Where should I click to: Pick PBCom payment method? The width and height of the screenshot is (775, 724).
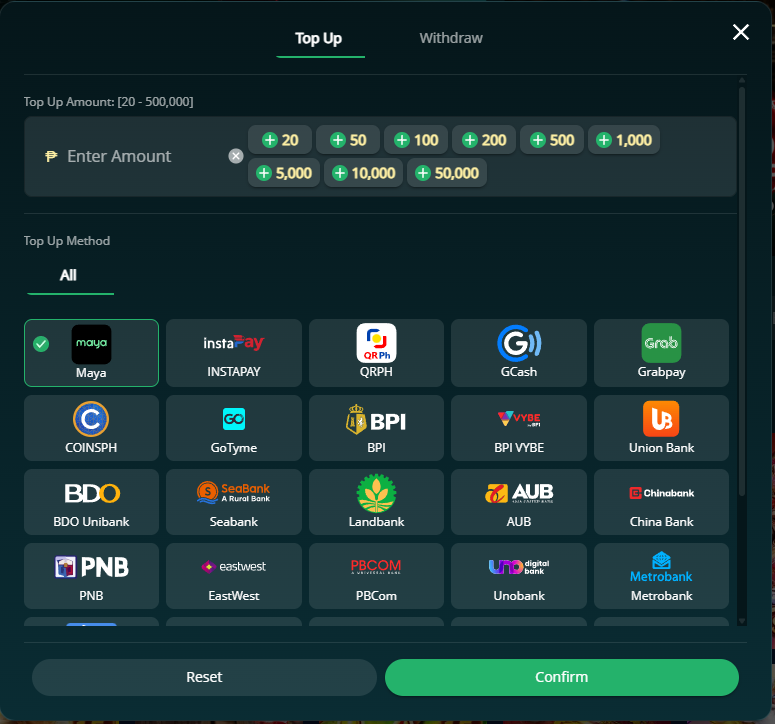click(x=376, y=576)
